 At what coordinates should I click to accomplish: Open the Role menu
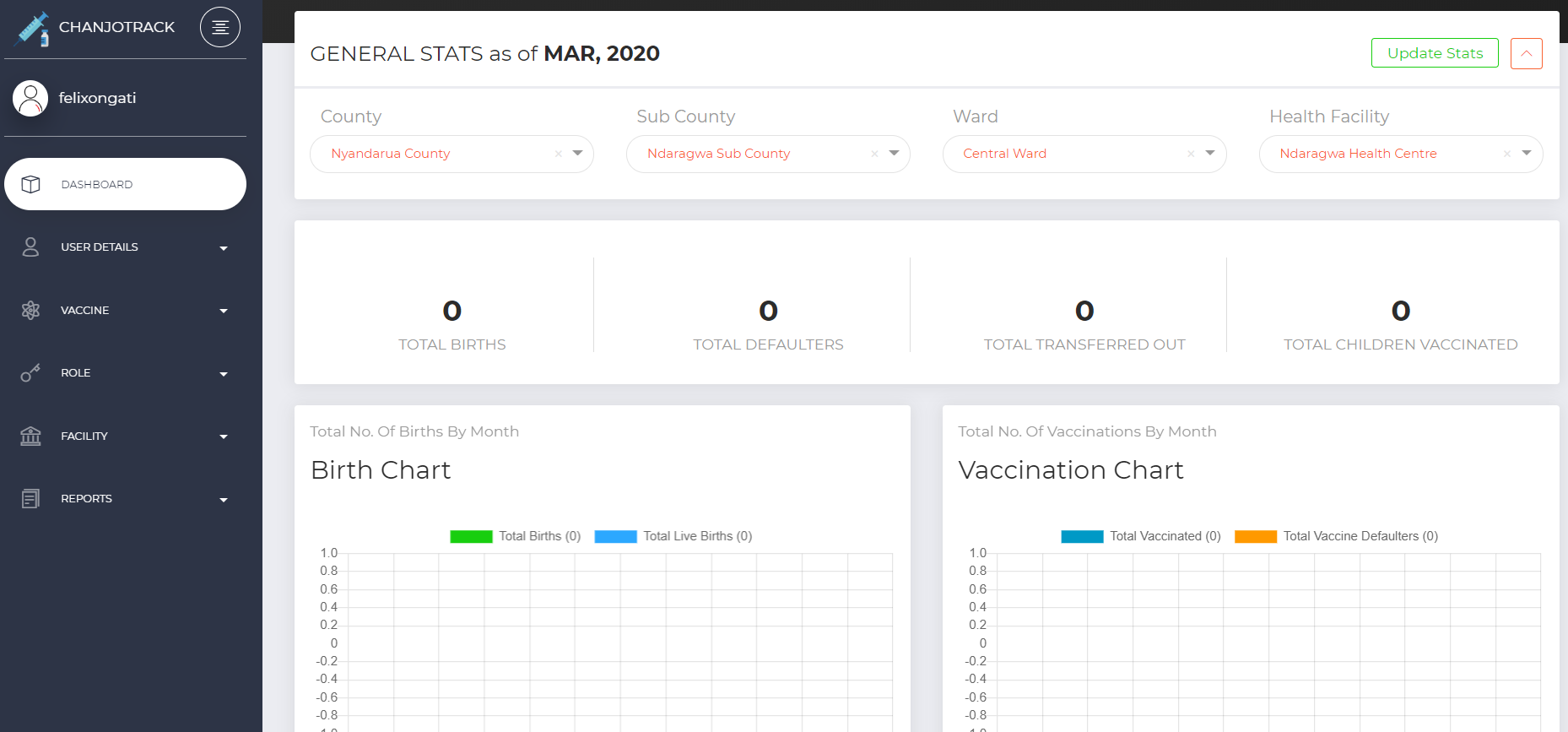tap(125, 372)
